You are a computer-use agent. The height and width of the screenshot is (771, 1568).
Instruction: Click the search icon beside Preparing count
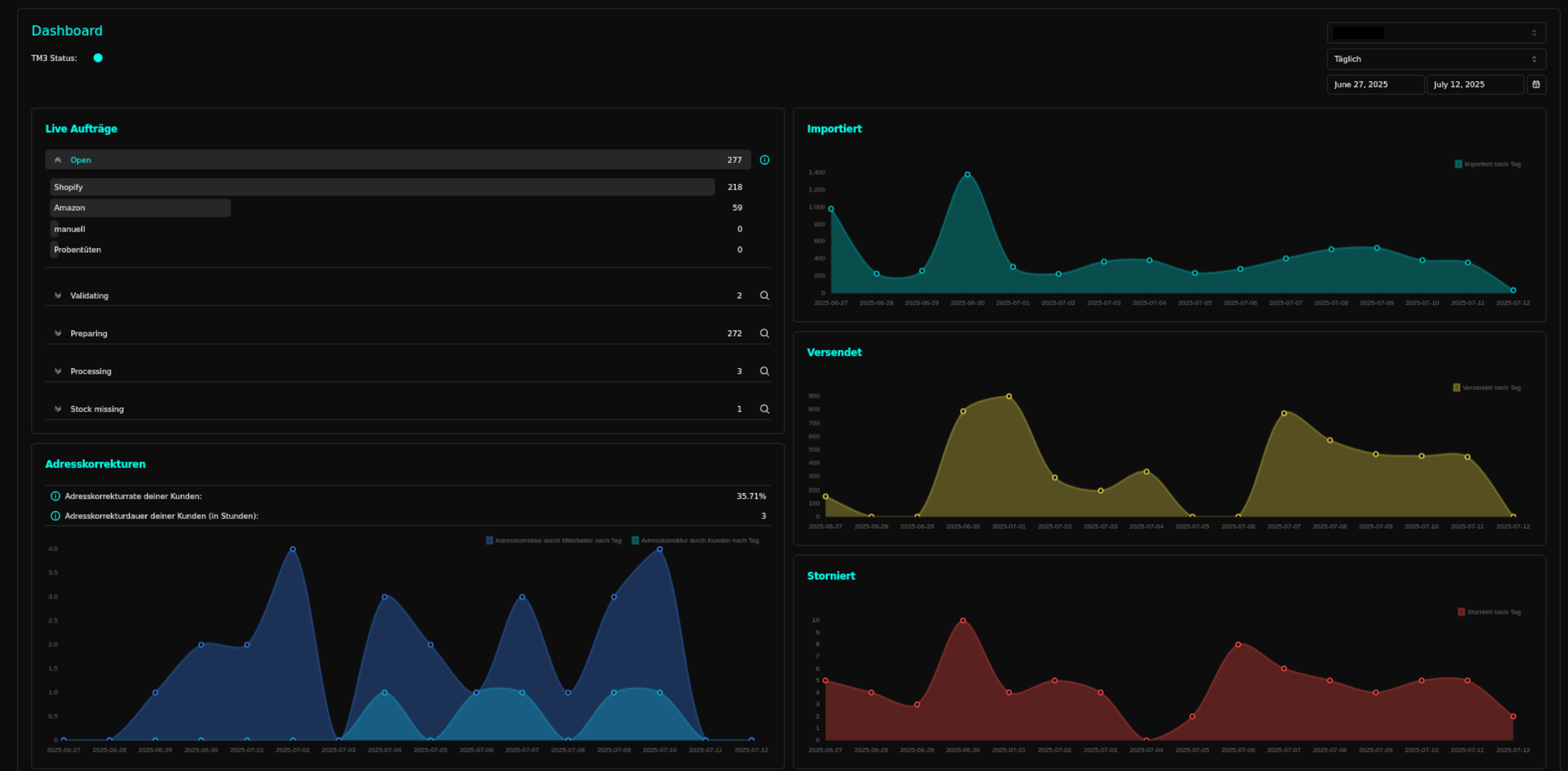point(764,333)
